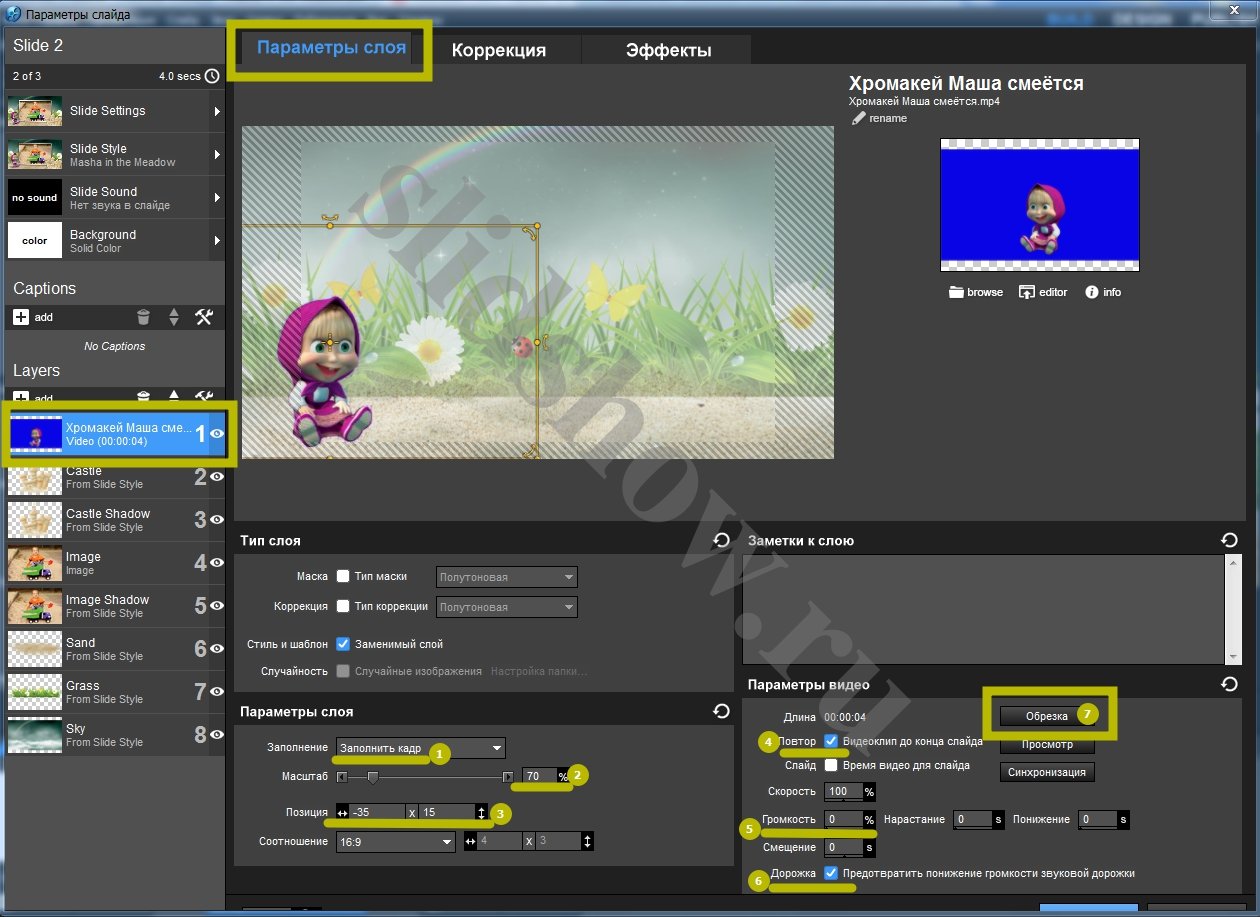Click the Масштаб slider left arrow
Viewport: 1260px width, 917px height.
point(342,777)
